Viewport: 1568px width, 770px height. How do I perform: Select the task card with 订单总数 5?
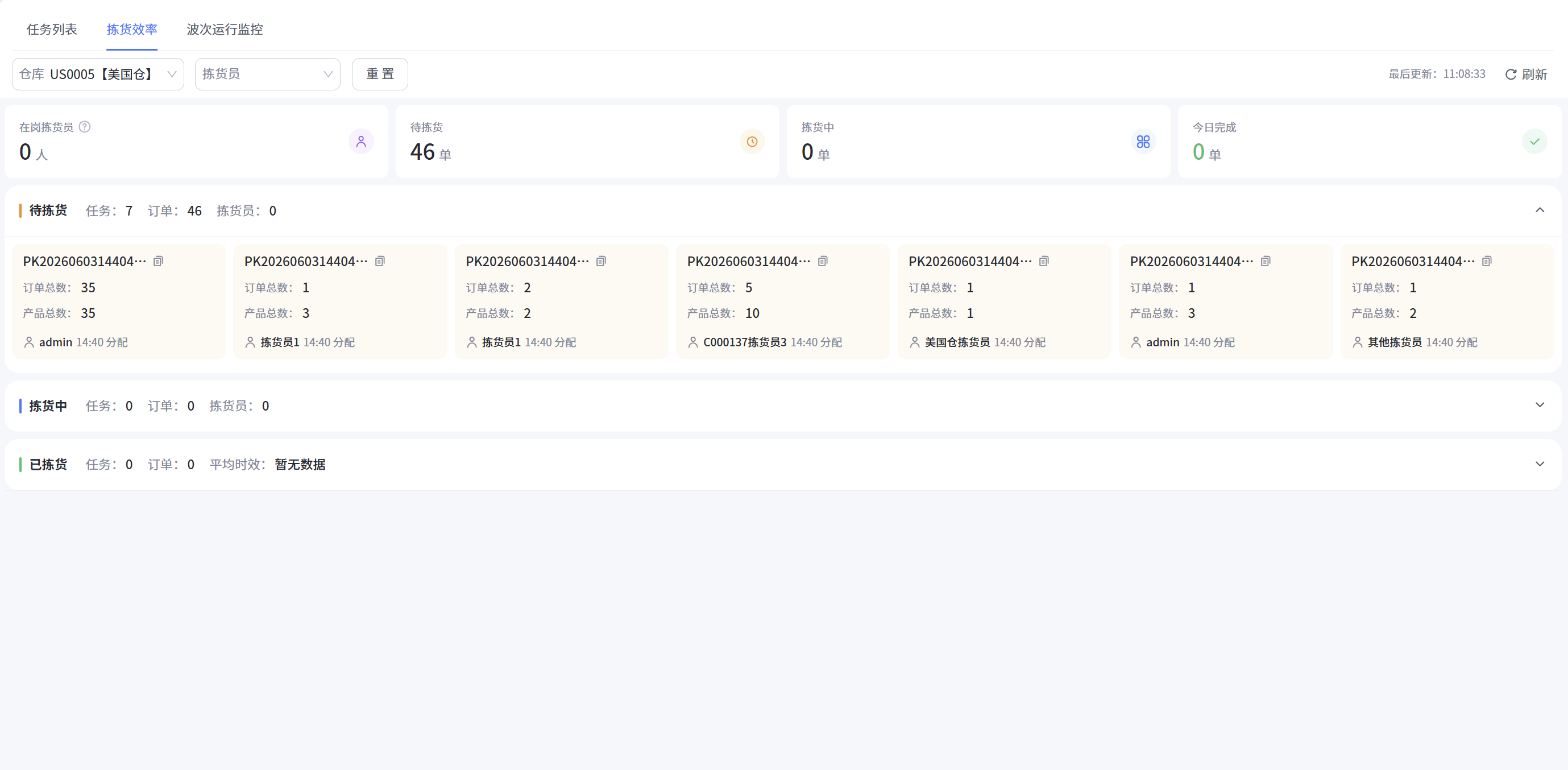(783, 301)
